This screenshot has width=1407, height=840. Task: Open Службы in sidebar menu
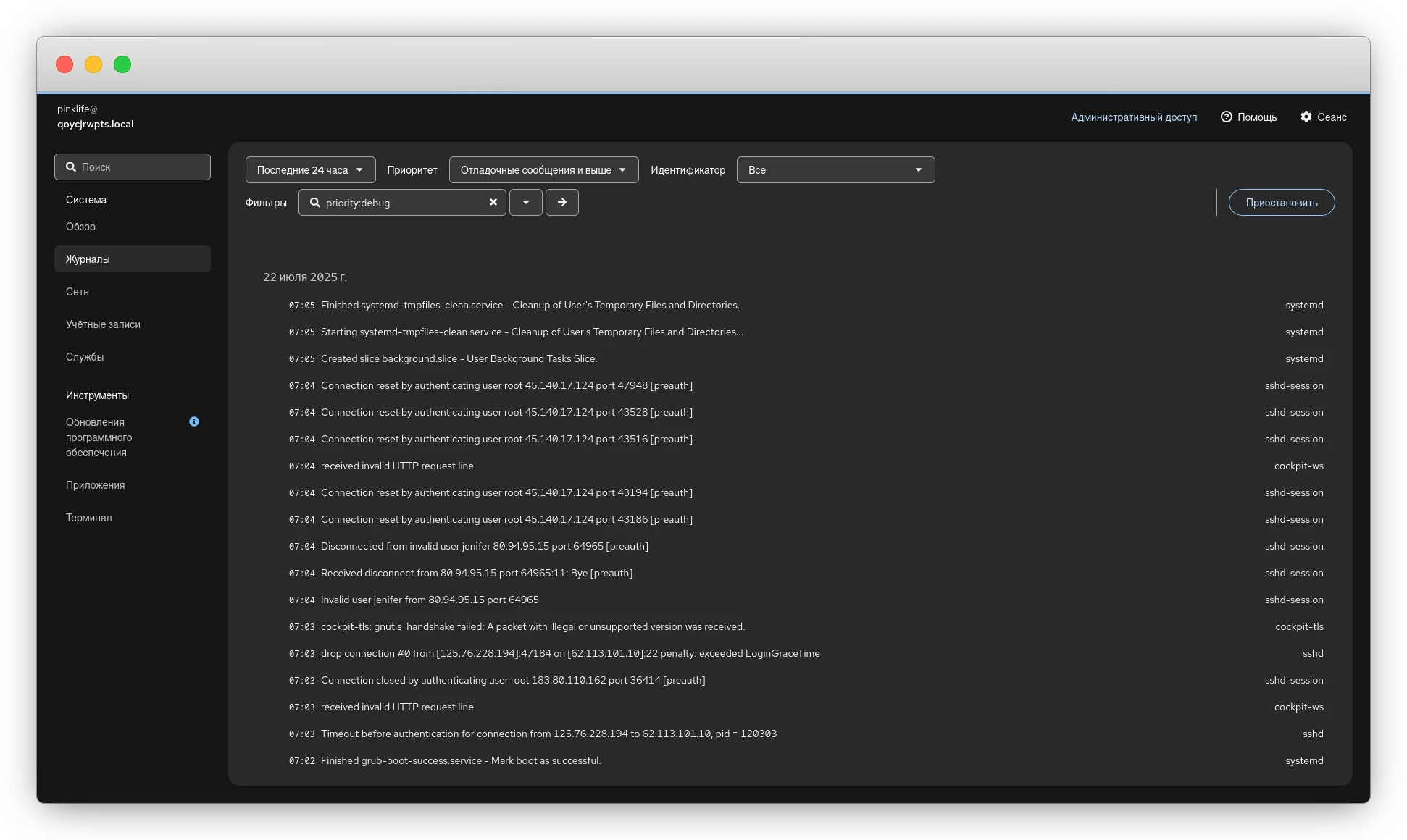tap(85, 357)
